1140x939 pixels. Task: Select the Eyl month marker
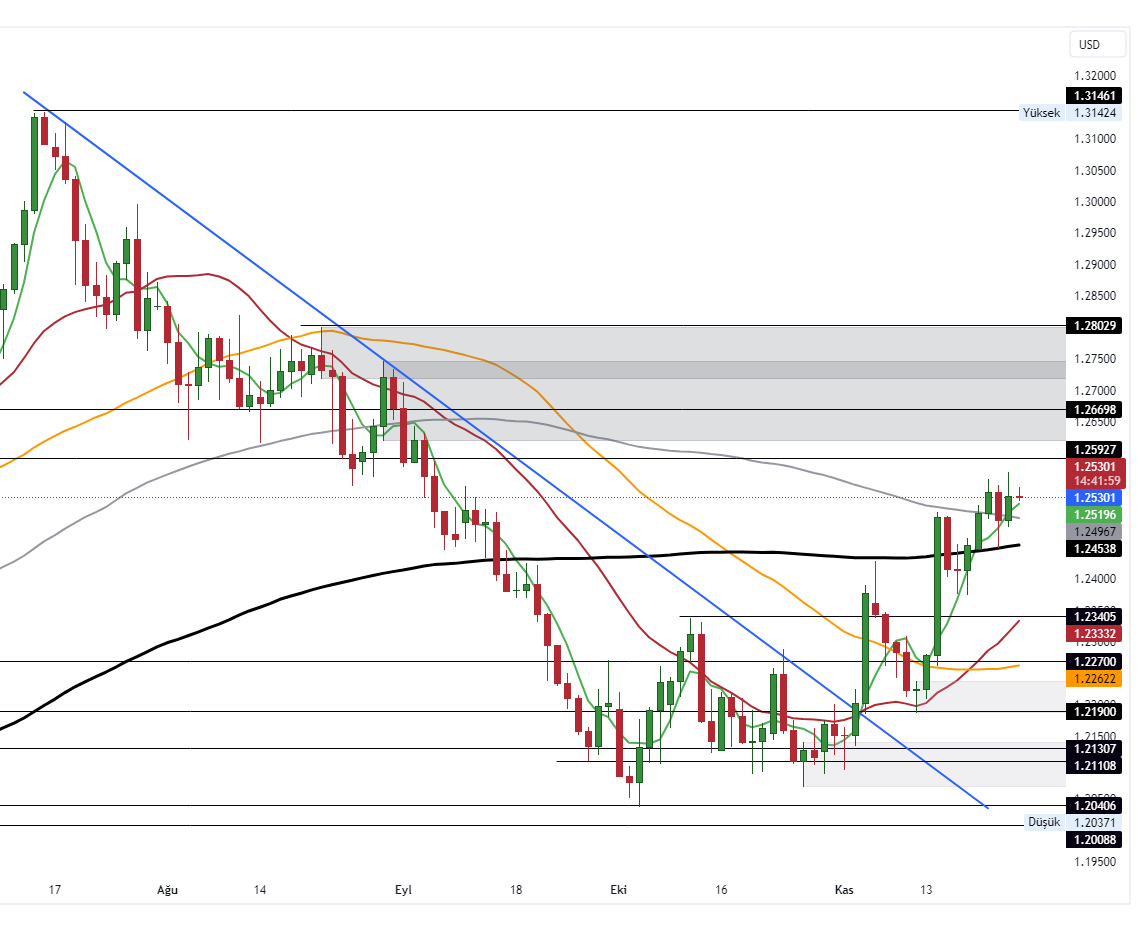click(403, 888)
